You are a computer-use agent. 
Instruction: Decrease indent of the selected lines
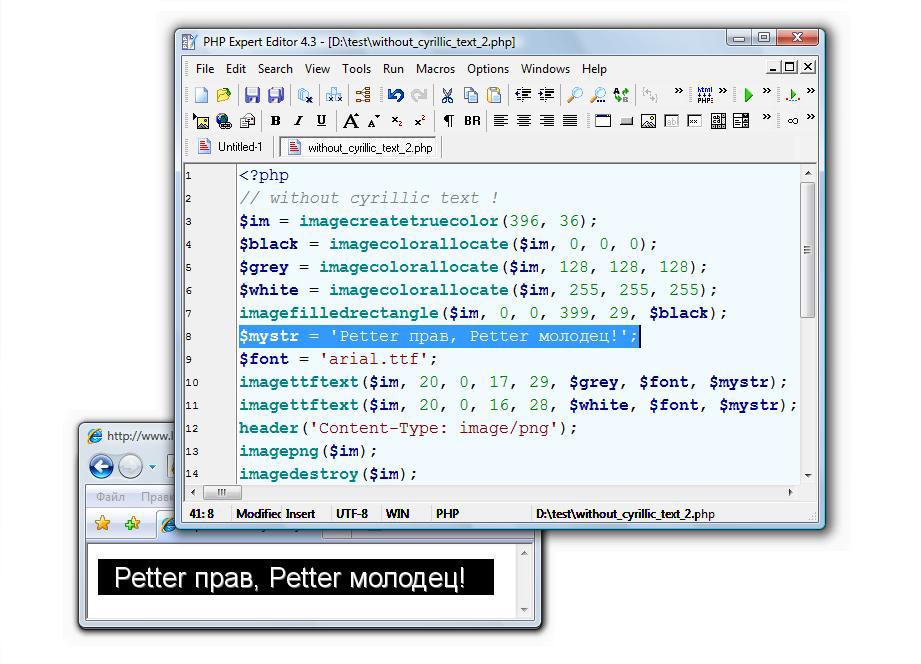[523, 95]
